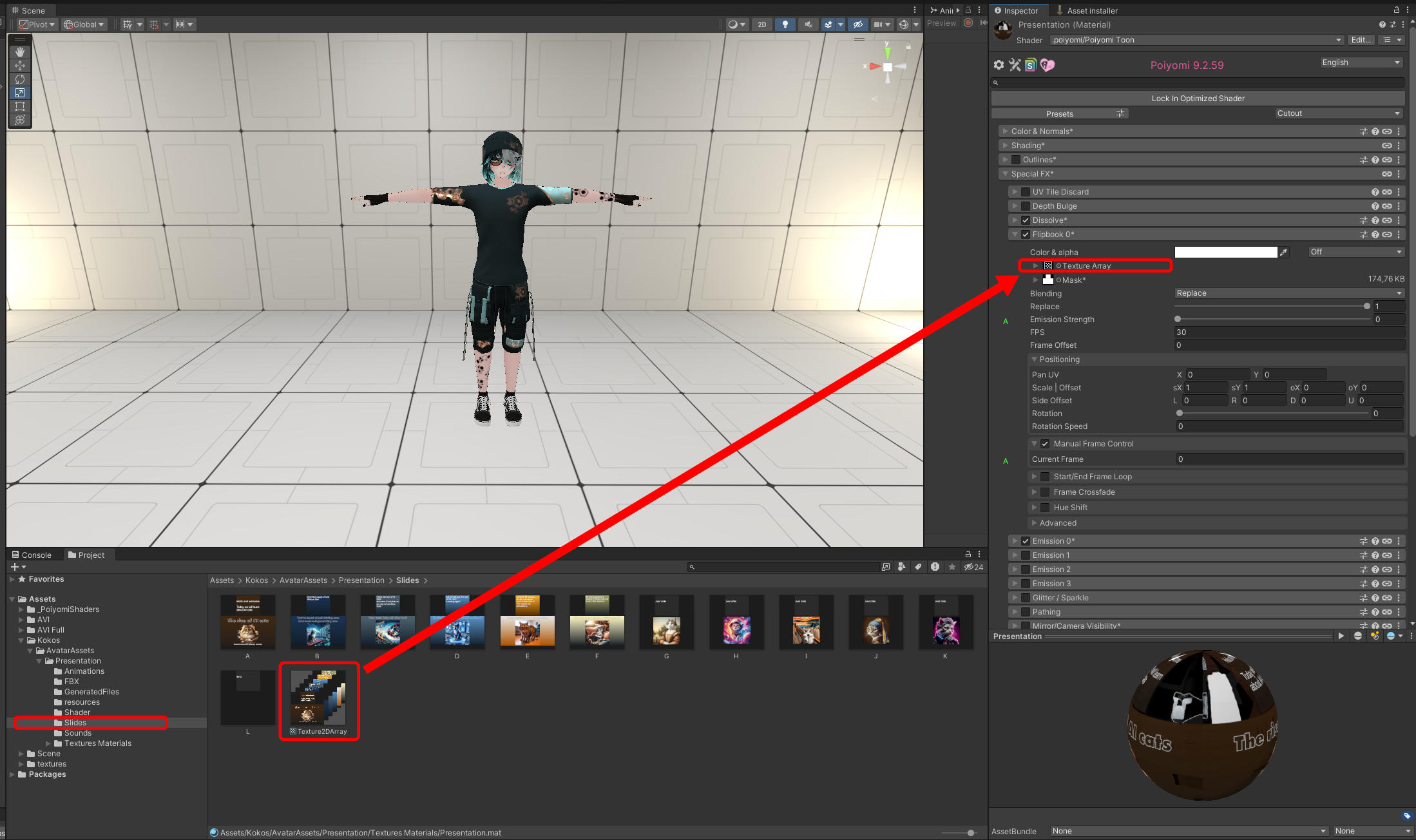The width and height of the screenshot is (1416, 840).
Task: Expand the Color & Normals section
Action: click(1005, 131)
